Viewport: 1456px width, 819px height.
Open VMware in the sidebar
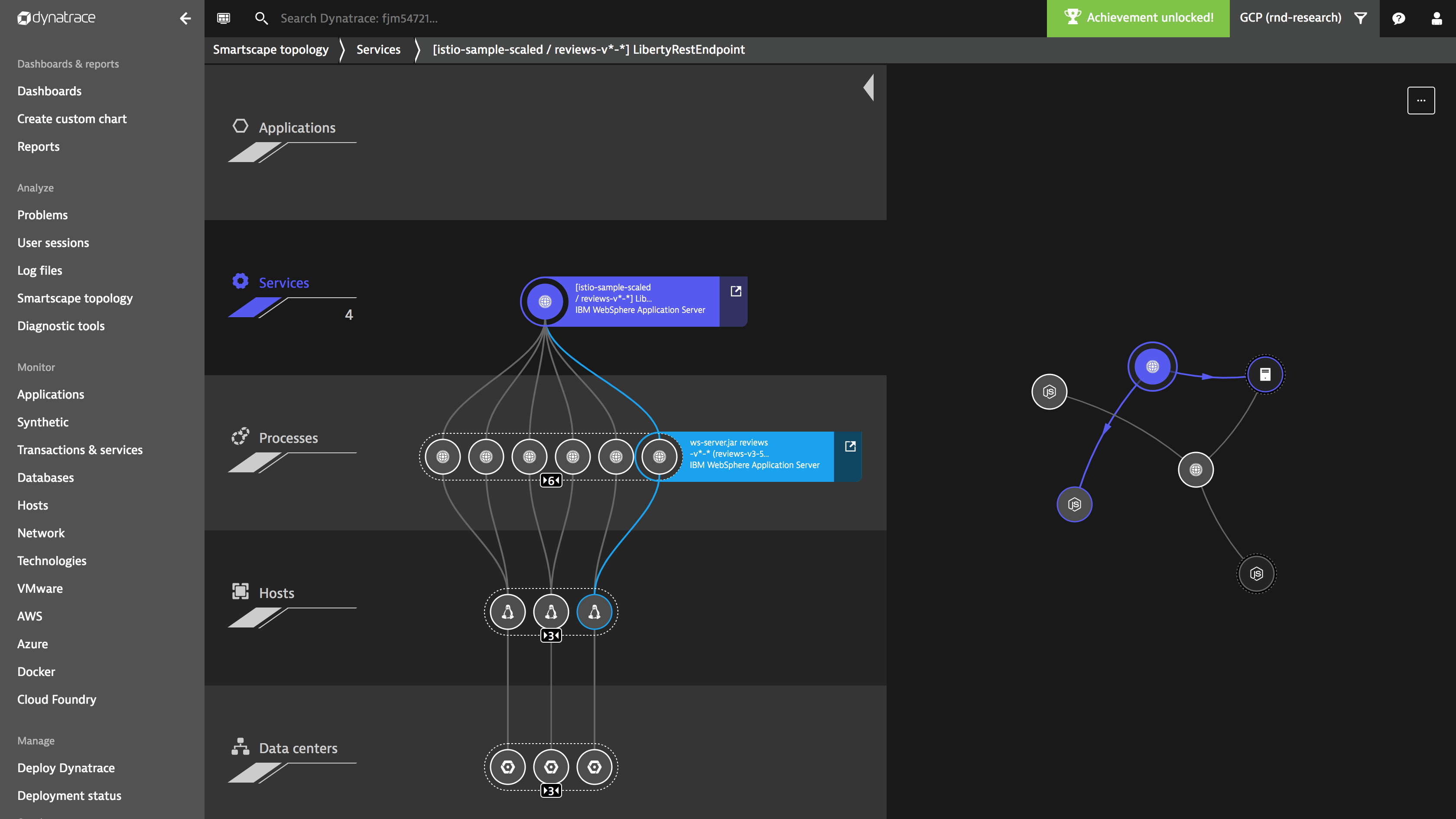[x=40, y=588]
